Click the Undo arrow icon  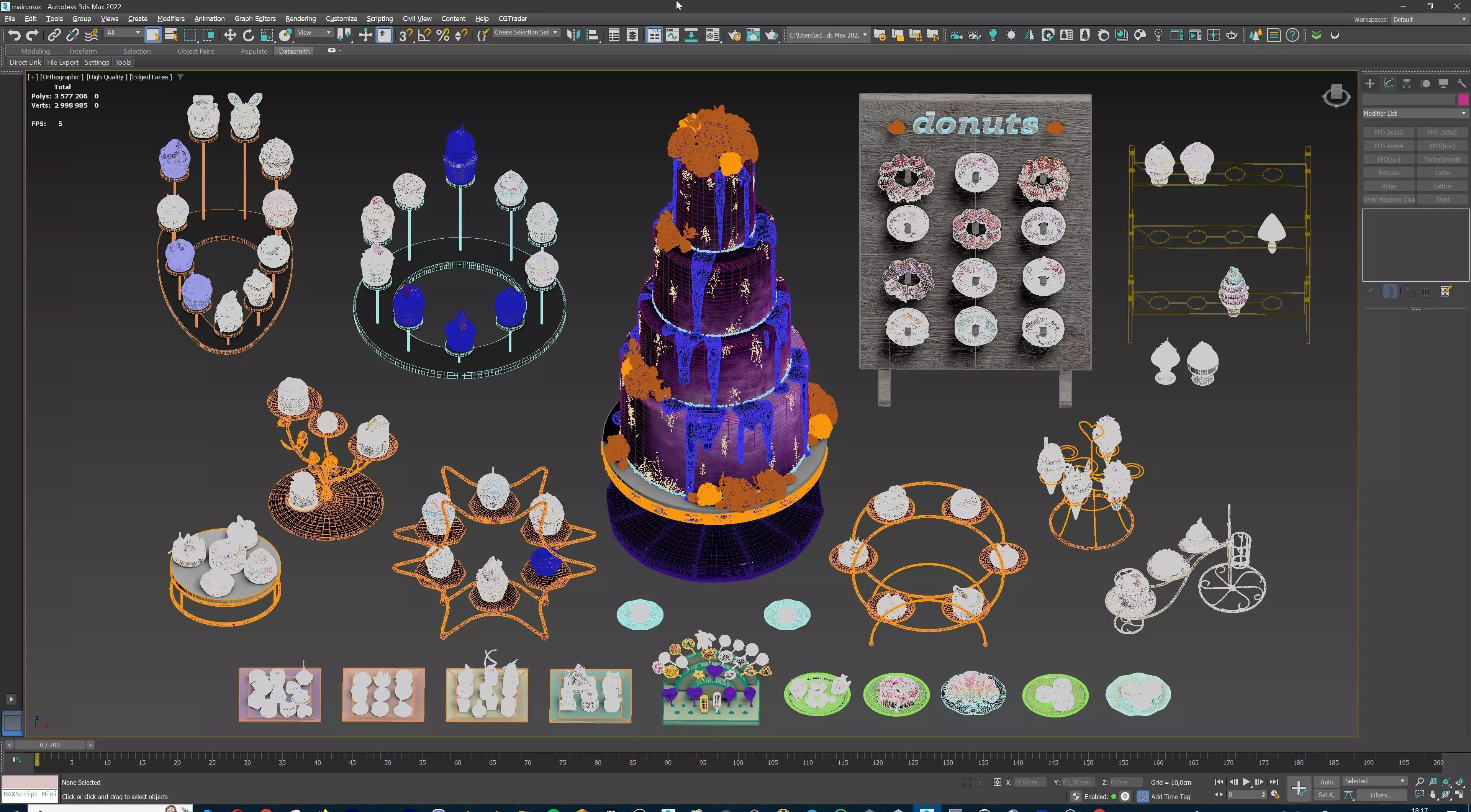pos(14,35)
